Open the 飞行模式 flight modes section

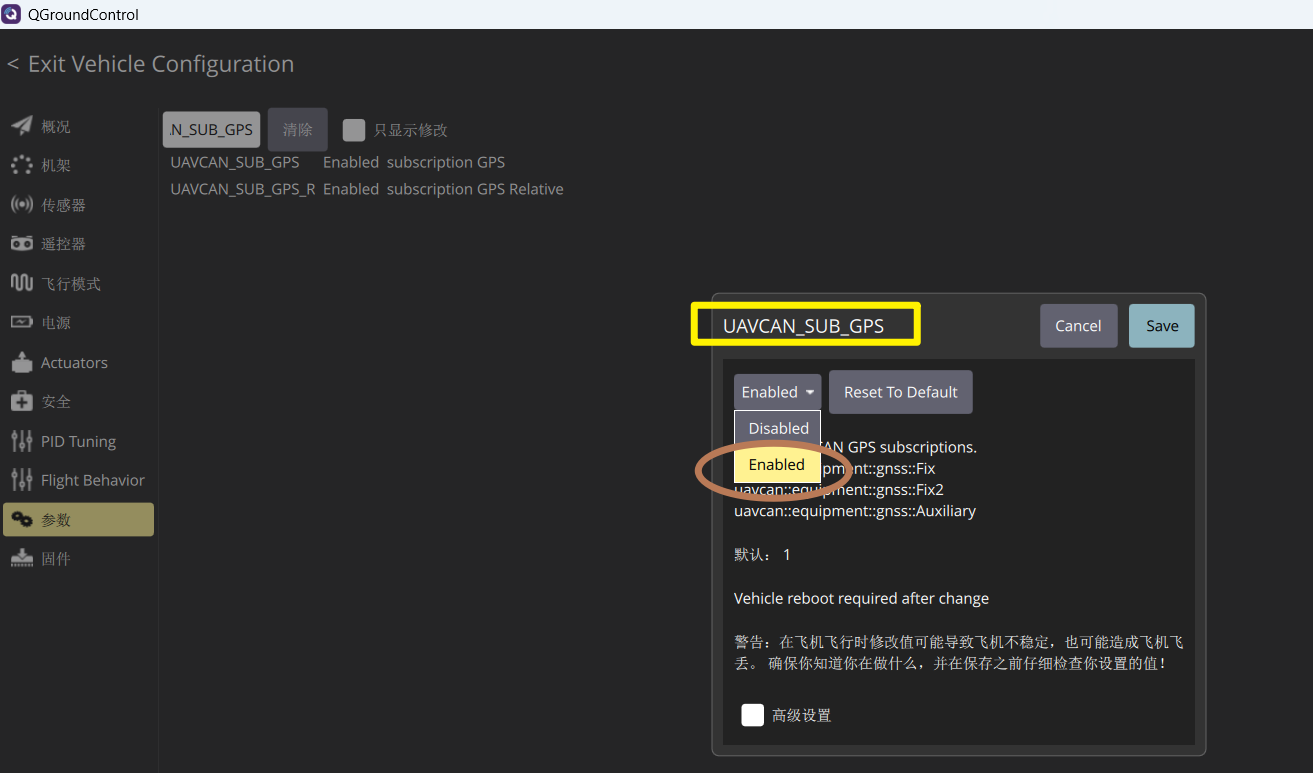pyautogui.click(x=78, y=283)
